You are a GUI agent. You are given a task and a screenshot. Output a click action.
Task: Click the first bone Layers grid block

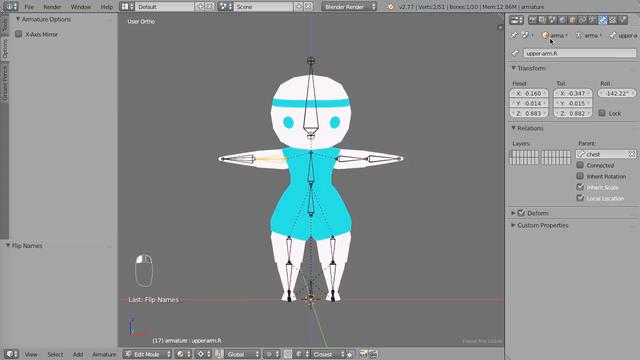pos(524,157)
